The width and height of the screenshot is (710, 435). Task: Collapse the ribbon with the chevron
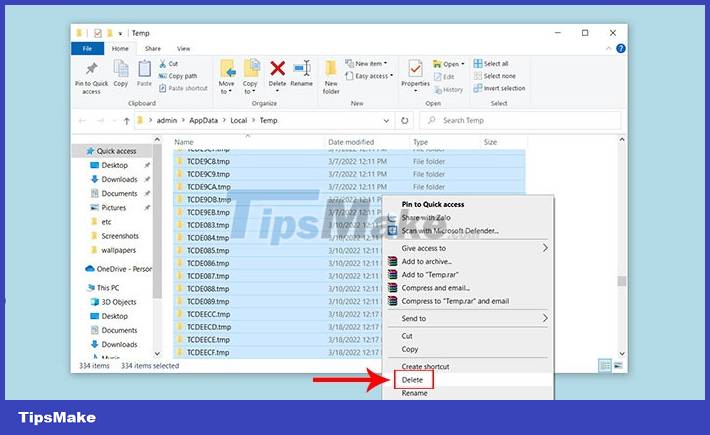point(609,48)
